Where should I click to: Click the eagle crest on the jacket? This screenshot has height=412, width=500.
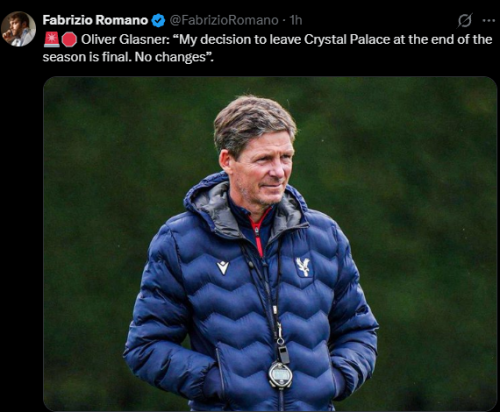pos(303,267)
